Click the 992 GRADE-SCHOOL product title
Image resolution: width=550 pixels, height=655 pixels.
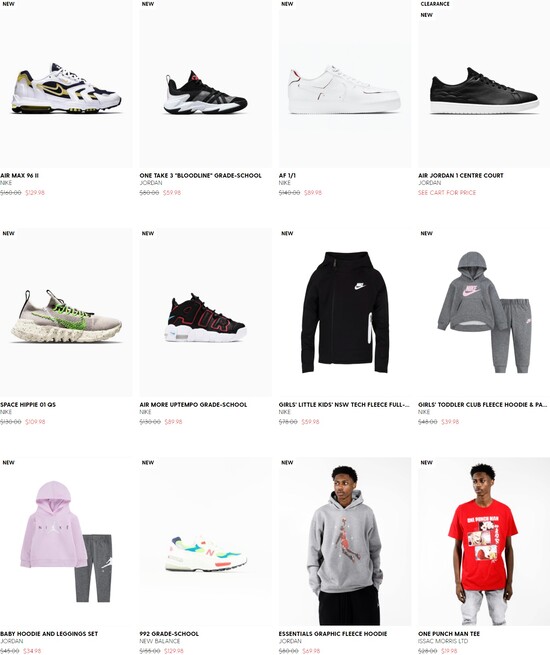pos(169,634)
